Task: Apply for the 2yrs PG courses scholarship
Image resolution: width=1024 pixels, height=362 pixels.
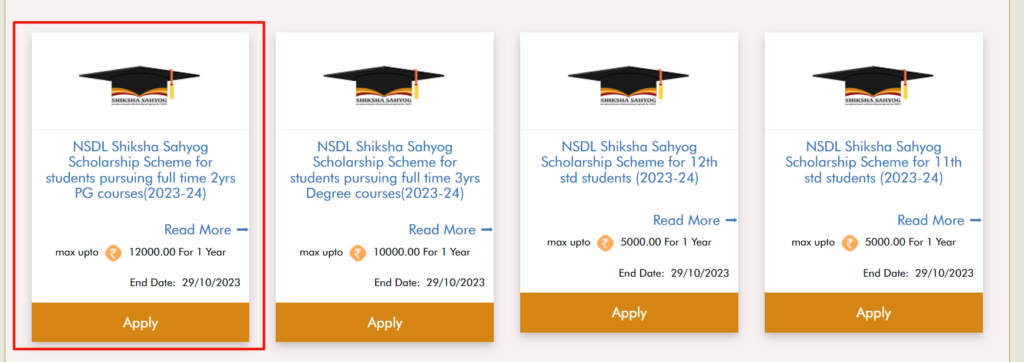Action: (x=140, y=322)
